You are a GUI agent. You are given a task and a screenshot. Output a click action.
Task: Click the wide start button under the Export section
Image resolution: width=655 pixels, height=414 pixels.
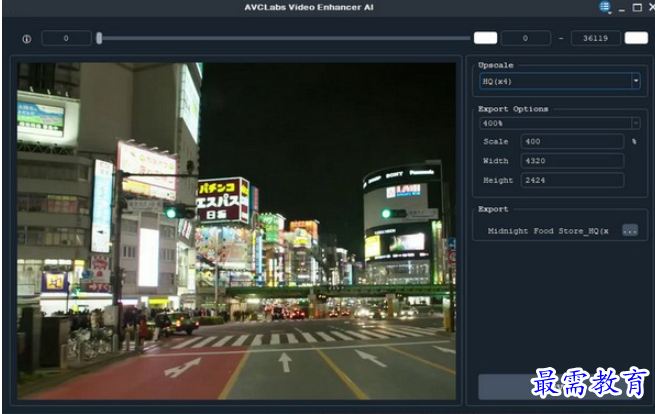click(x=562, y=386)
